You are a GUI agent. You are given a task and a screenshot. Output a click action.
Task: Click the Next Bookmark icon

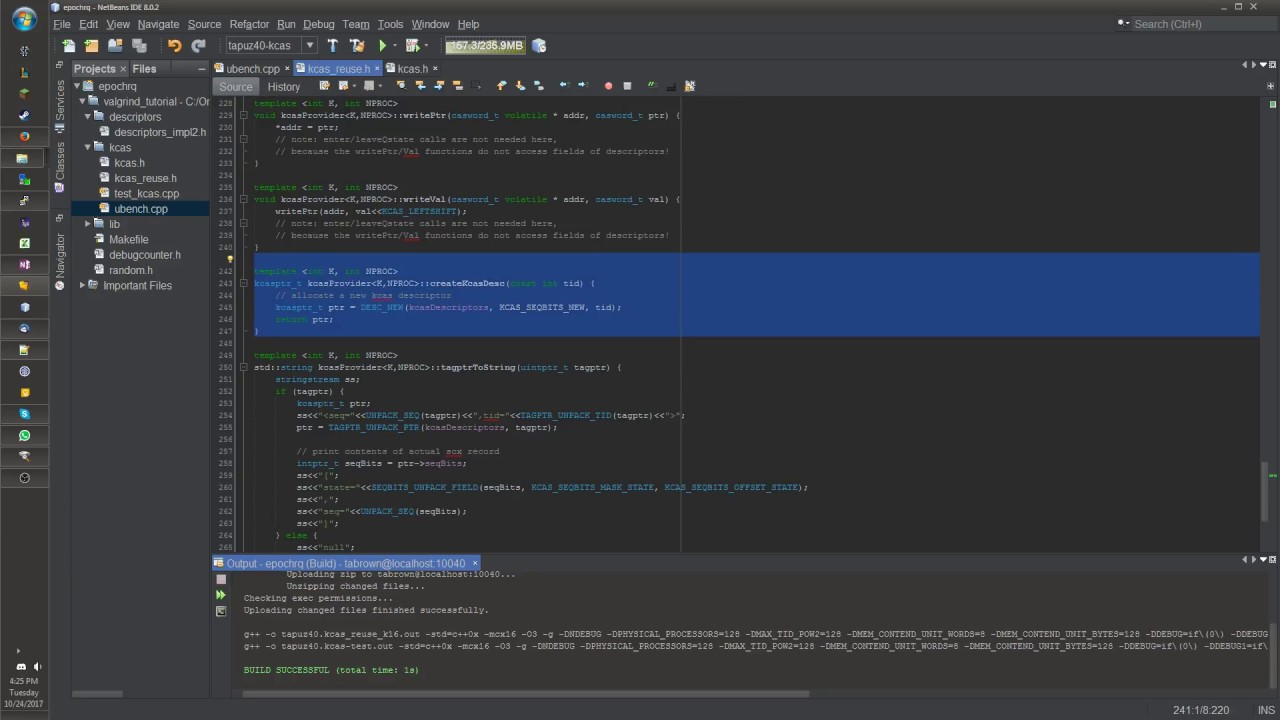pos(520,86)
